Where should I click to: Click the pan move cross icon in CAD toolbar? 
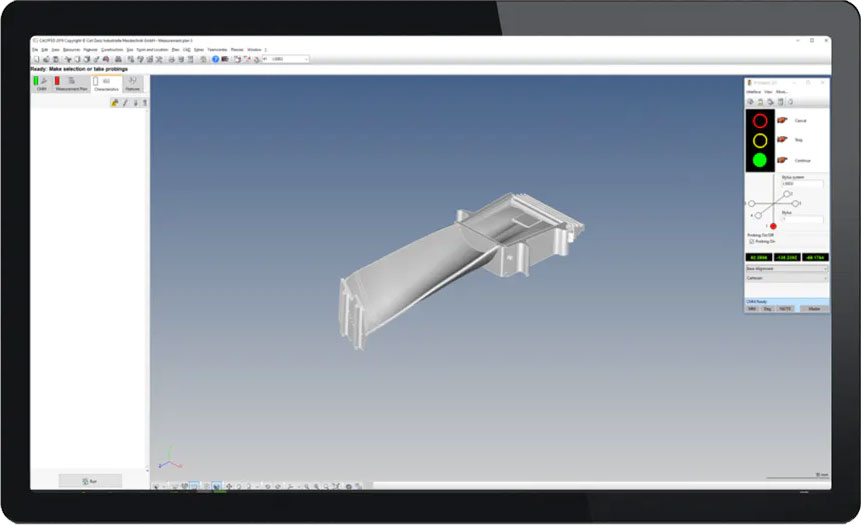229,487
